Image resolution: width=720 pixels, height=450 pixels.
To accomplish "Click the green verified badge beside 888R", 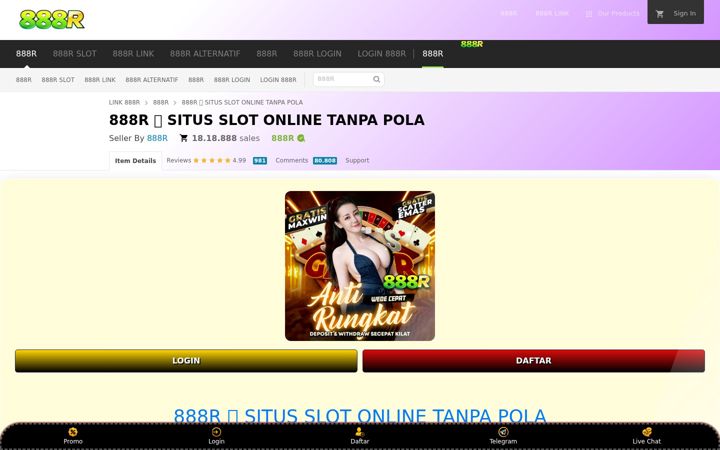I will [301, 138].
